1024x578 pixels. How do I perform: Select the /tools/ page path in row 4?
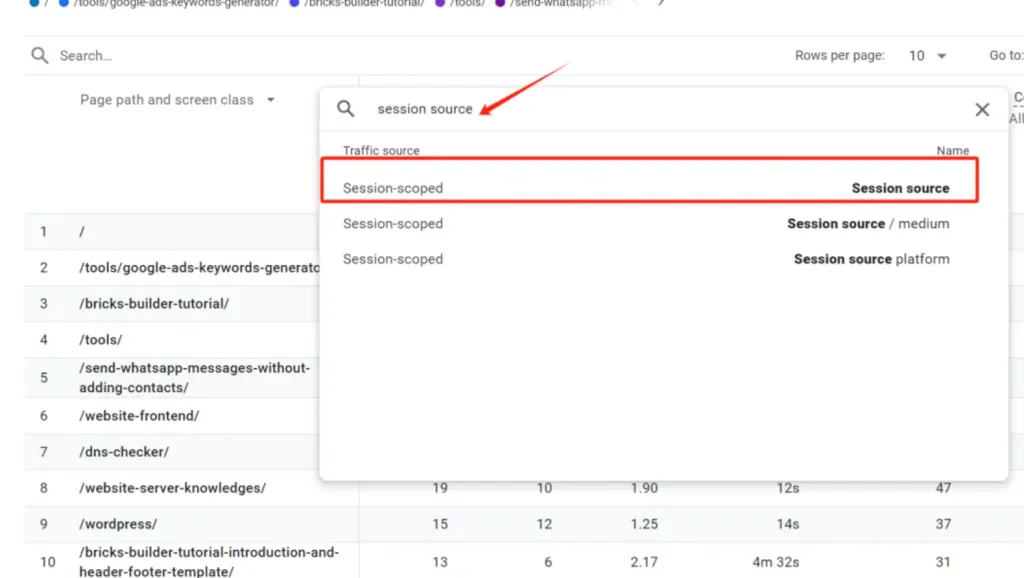point(100,340)
